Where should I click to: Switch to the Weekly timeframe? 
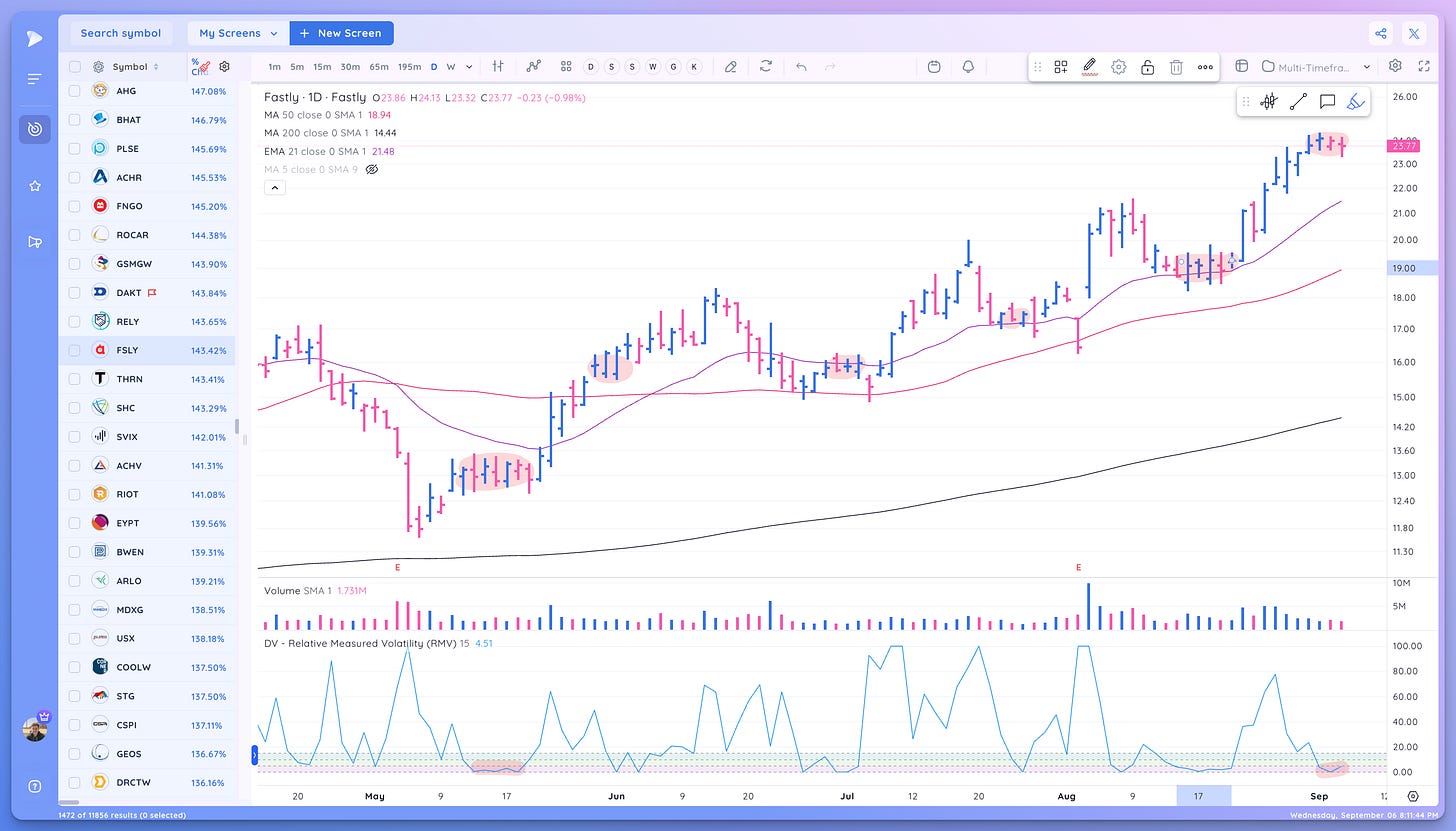tap(450, 66)
